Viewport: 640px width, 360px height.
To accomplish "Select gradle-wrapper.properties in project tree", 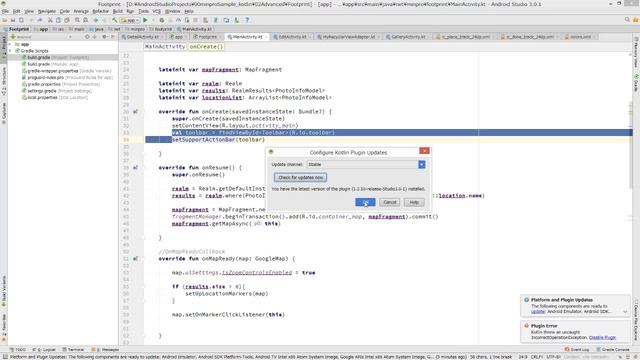I will click(x=66, y=71).
